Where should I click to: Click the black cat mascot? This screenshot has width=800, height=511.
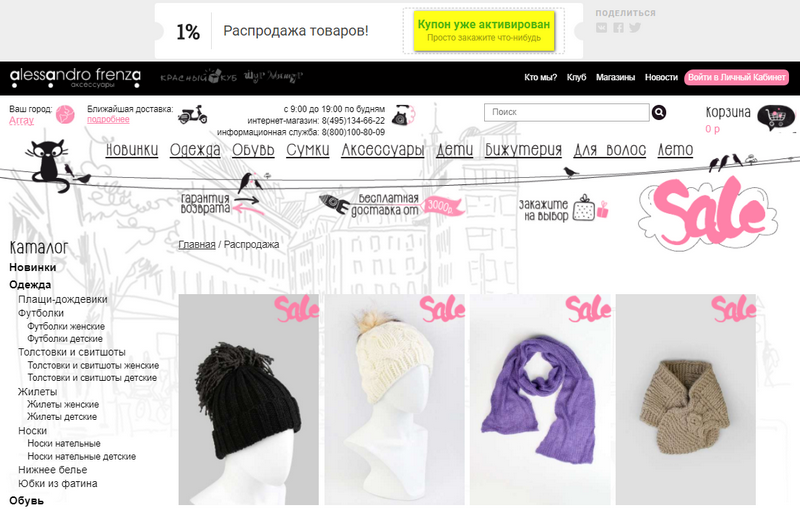pos(48,166)
